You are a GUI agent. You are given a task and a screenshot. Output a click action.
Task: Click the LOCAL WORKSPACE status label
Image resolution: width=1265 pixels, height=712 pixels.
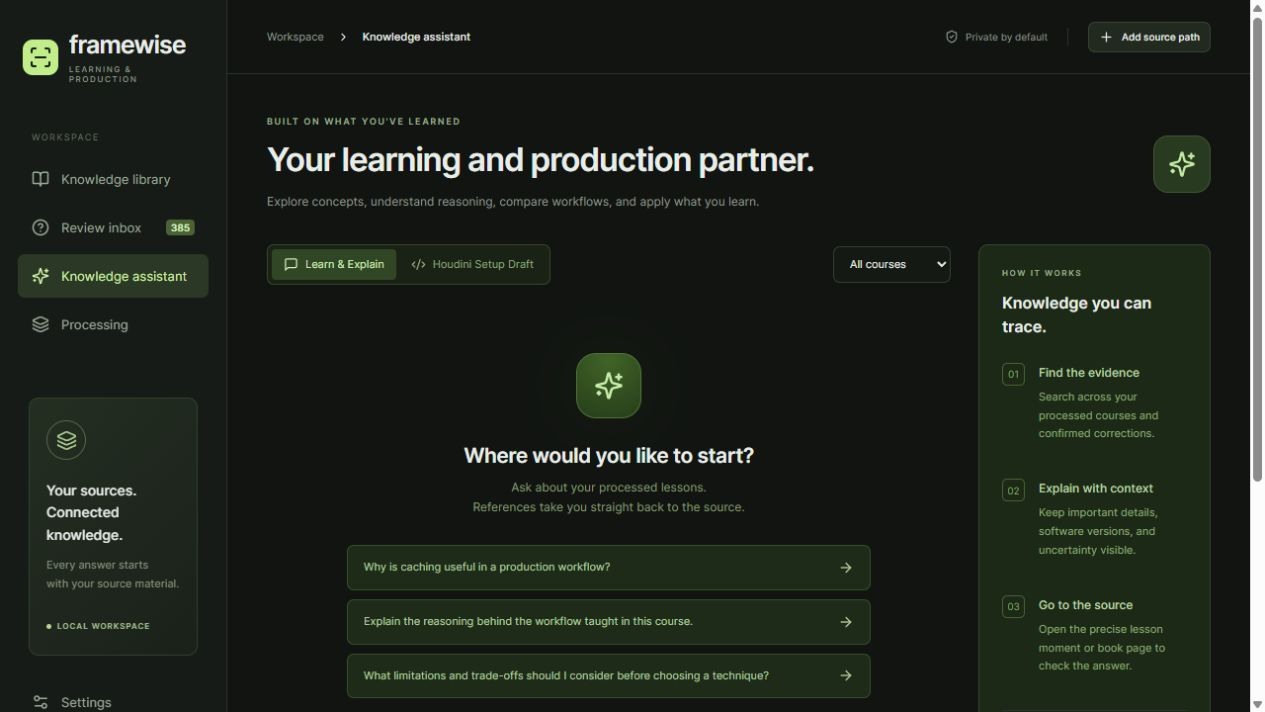pyautogui.click(x=103, y=626)
